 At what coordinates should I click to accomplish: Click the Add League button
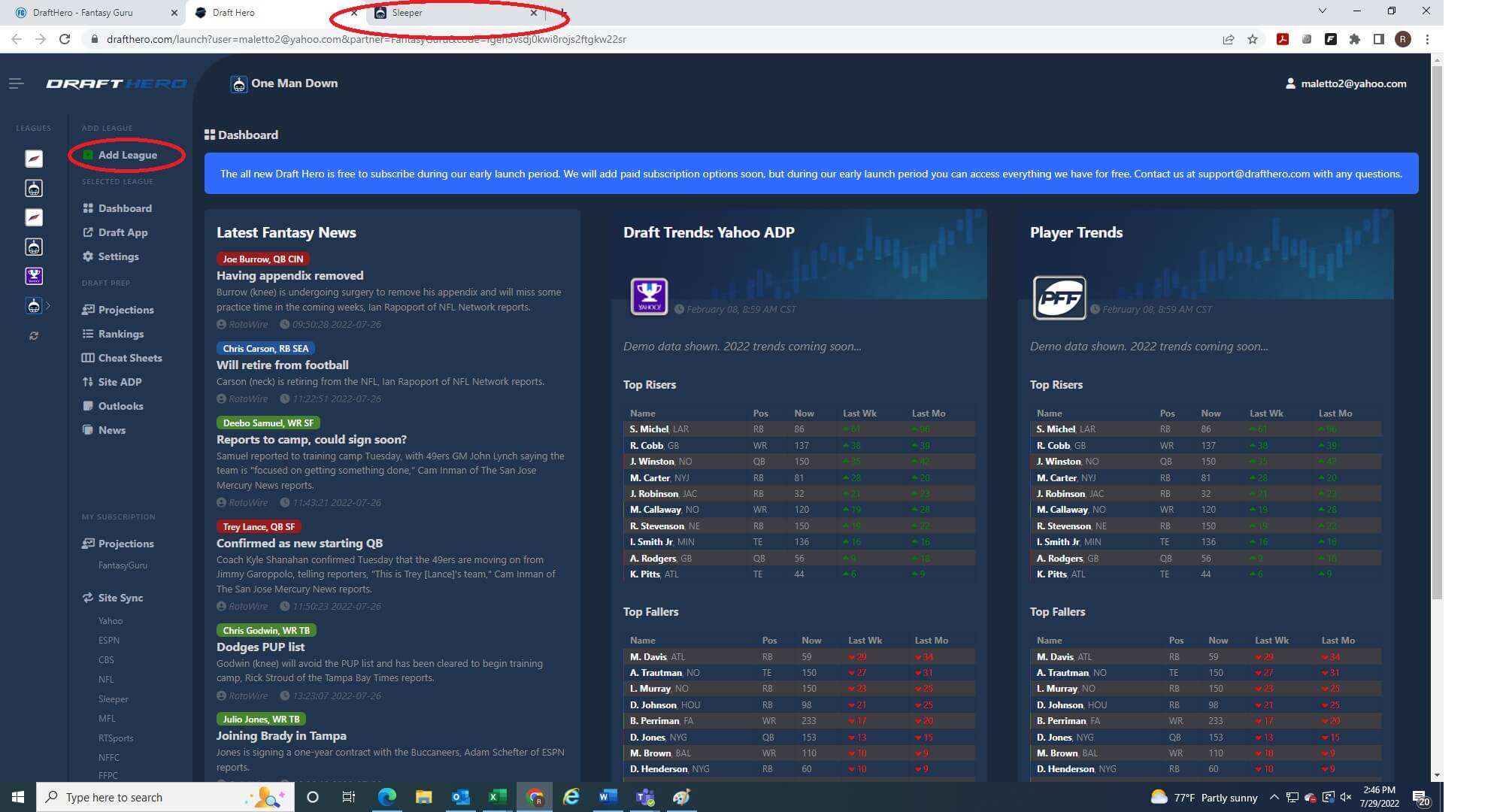coord(120,155)
